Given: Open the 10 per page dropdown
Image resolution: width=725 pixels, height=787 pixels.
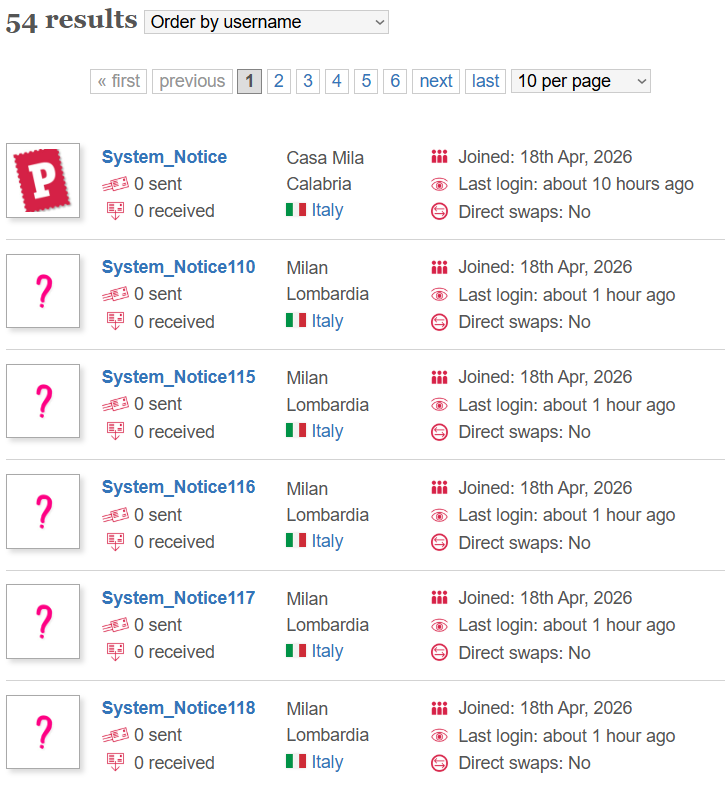Looking at the screenshot, I should click(580, 81).
